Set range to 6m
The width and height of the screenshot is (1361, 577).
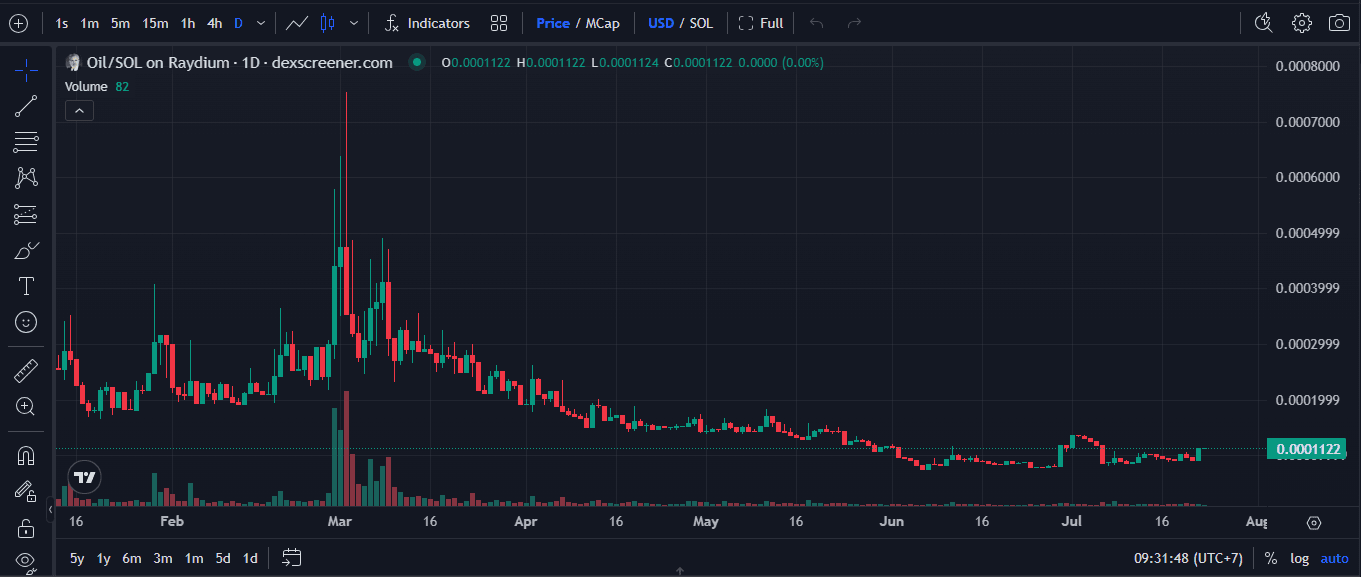pyautogui.click(x=132, y=558)
